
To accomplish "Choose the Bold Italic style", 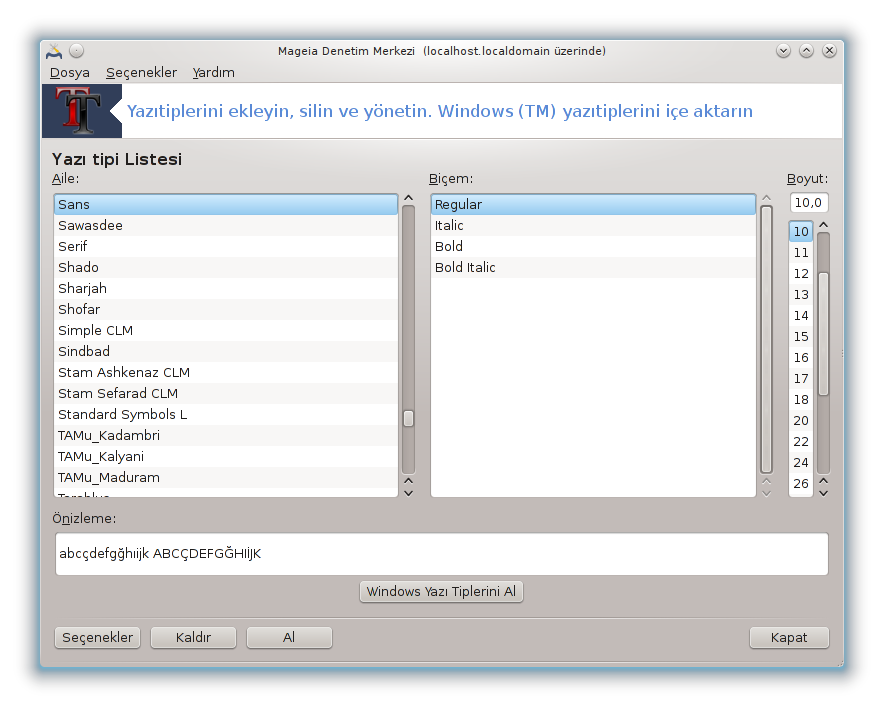I will pyautogui.click(x=593, y=267).
